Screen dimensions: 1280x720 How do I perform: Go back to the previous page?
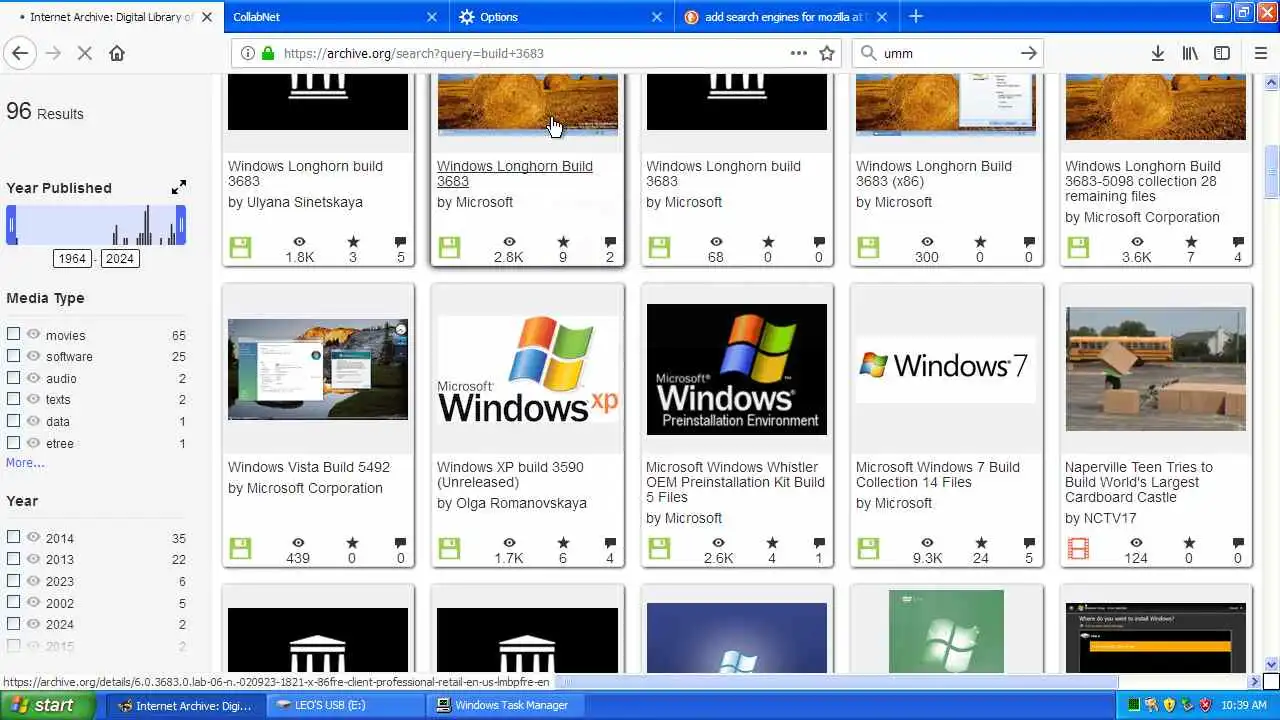20,53
